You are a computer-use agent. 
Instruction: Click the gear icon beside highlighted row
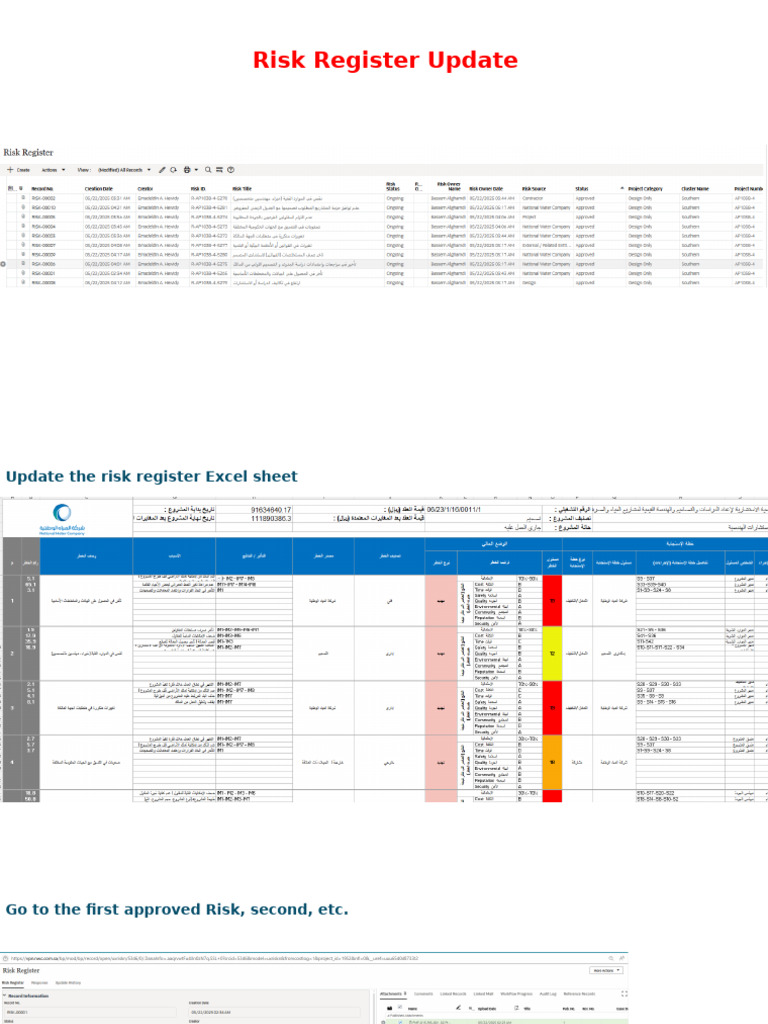(3, 264)
